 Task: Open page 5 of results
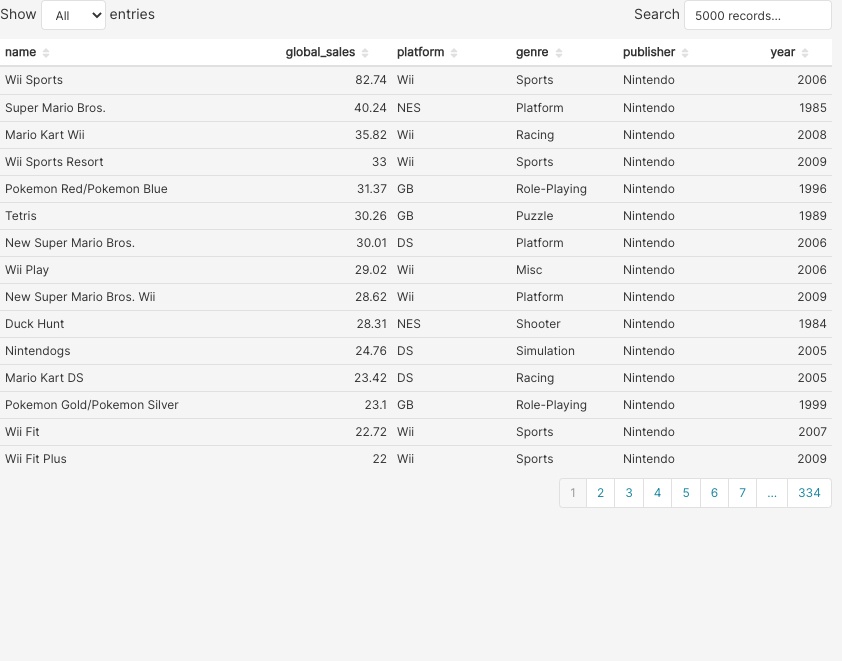pos(686,493)
